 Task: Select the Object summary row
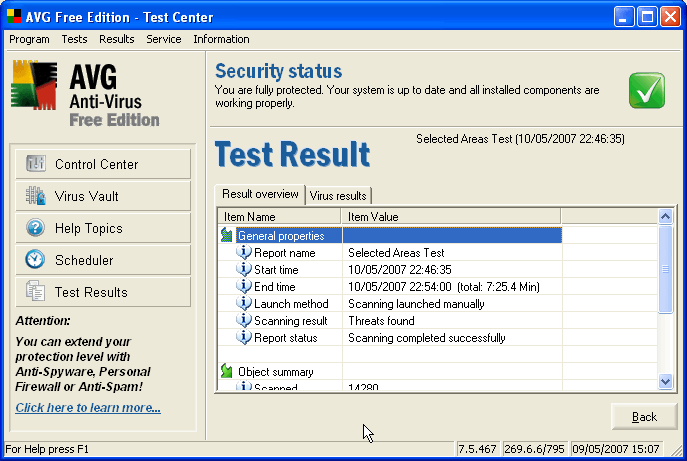tap(390, 372)
